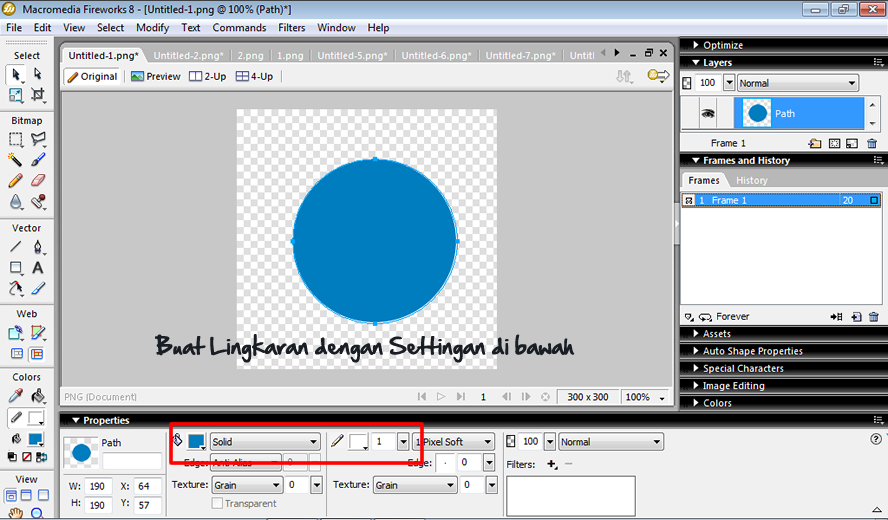Screen dimensions: 888x520
Task: Click the Original view button
Action: tap(92, 76)
